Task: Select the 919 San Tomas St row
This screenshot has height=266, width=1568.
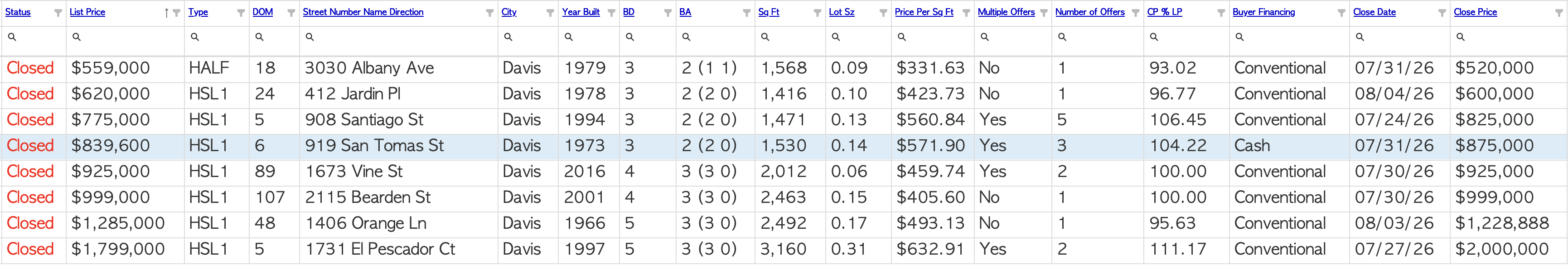Action: pyautogui.click(x=784, y=146)
